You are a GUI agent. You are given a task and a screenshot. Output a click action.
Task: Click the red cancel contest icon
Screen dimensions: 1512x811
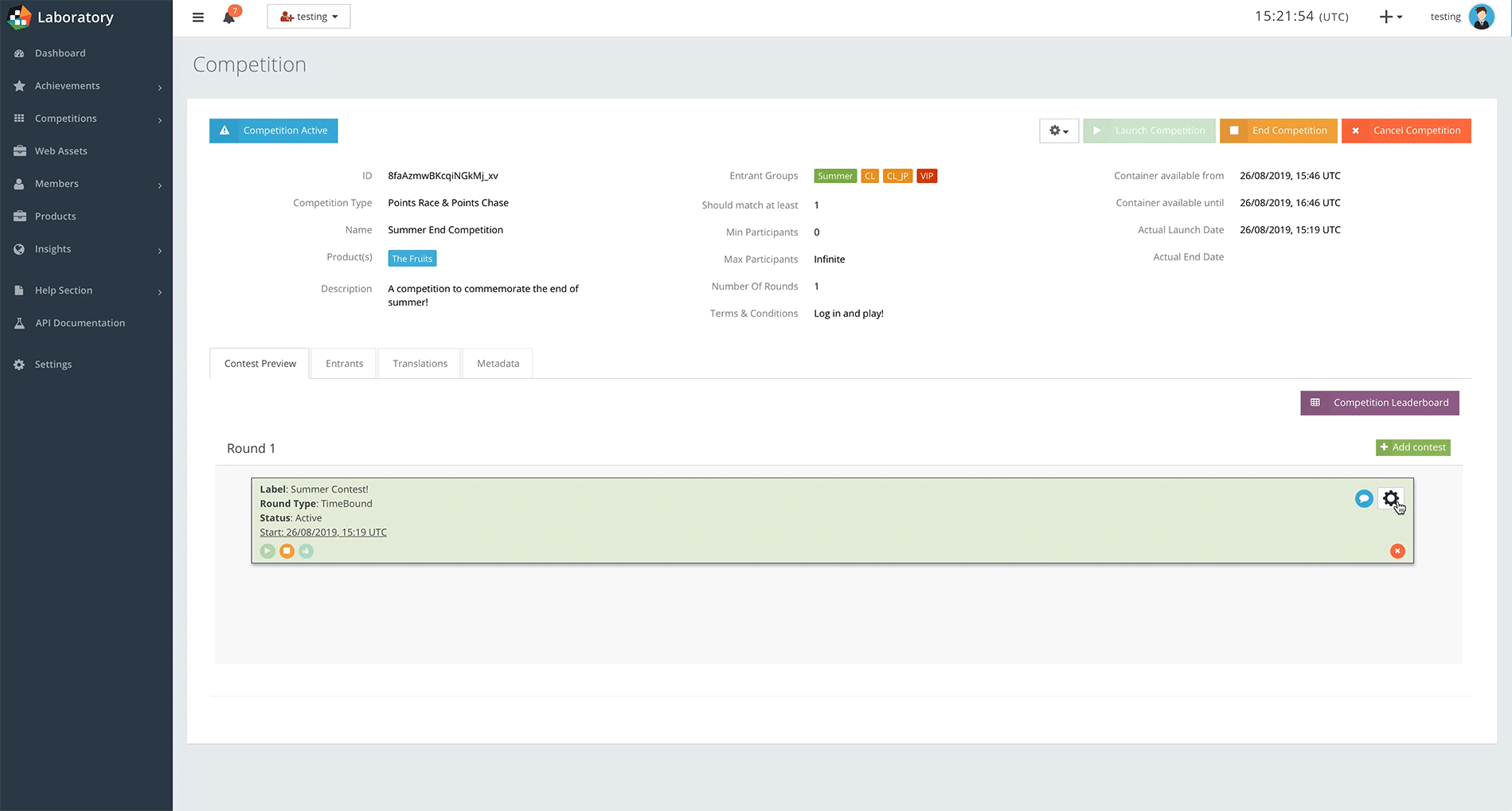(x=1397, y=552)
